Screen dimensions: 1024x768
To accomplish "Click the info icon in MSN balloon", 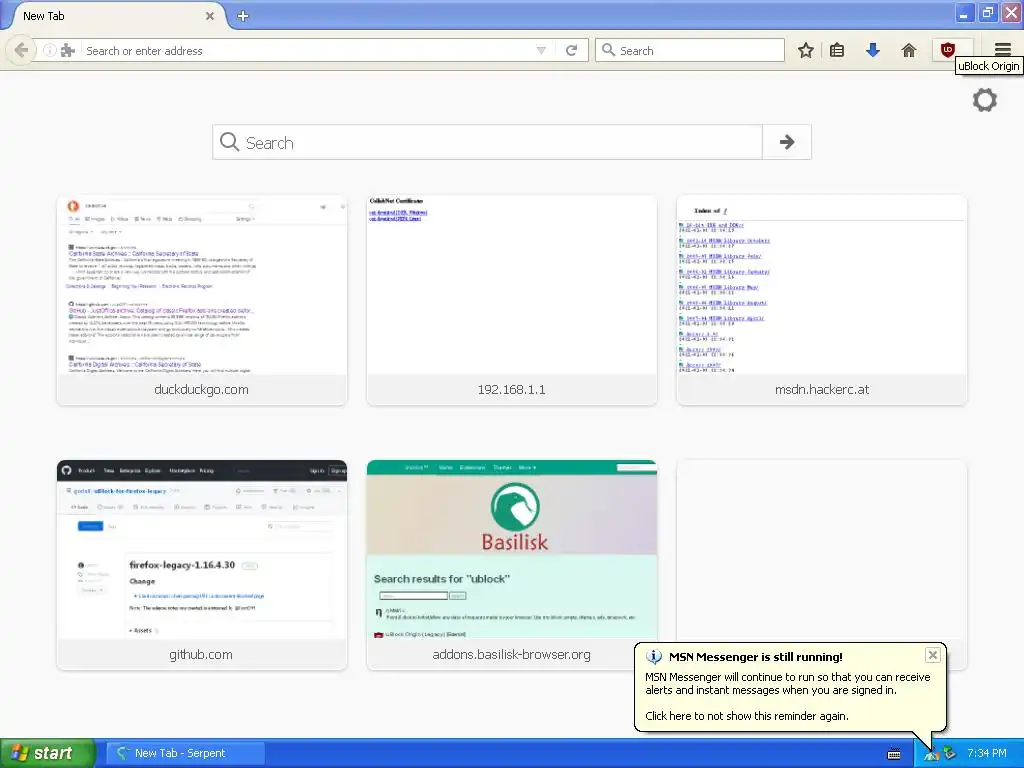I will [x=654, y=657].
